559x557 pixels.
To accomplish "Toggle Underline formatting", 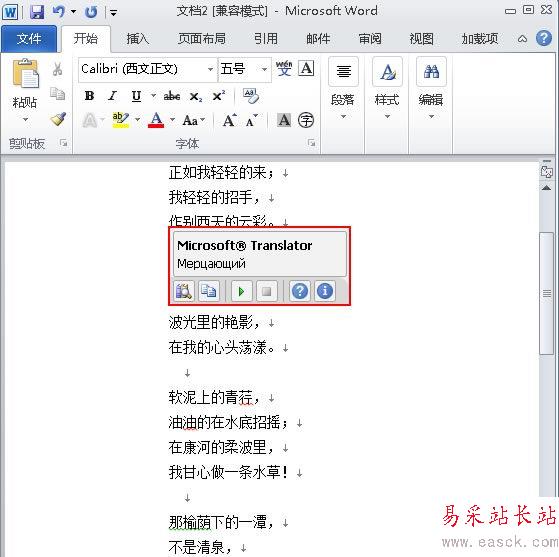I will coord(136,96).
